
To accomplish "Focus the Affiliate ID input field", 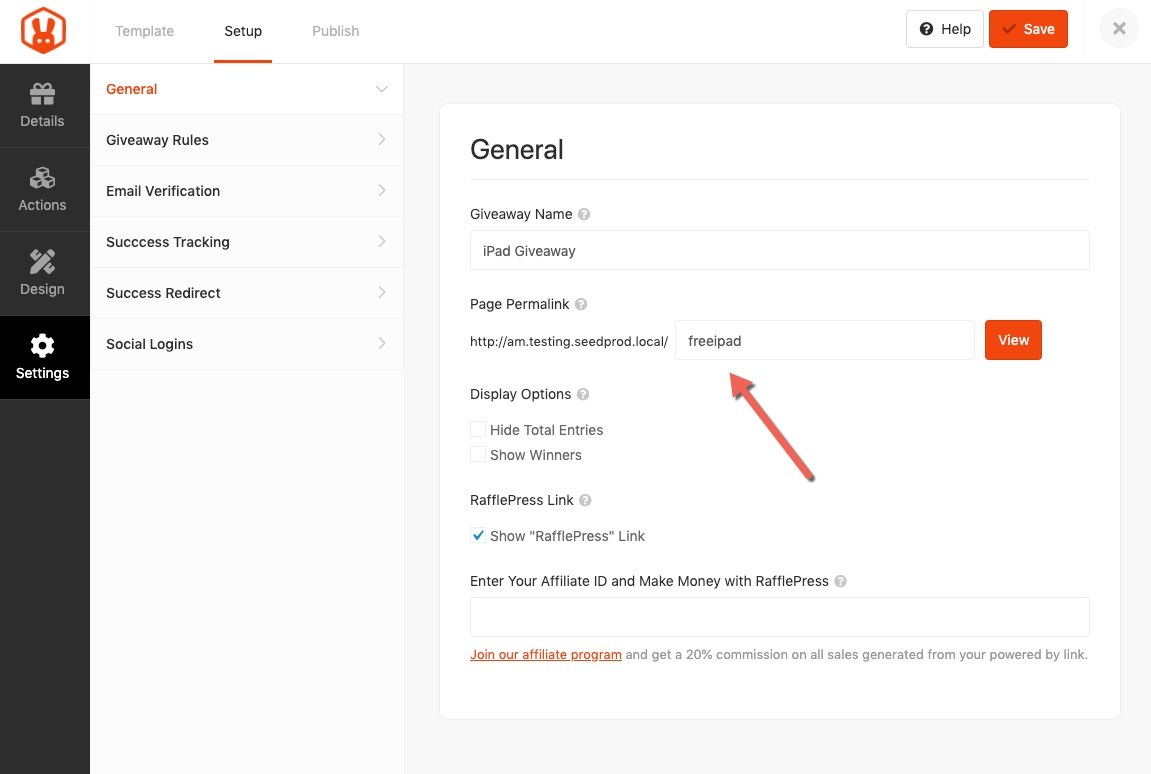I will [780, 617].
